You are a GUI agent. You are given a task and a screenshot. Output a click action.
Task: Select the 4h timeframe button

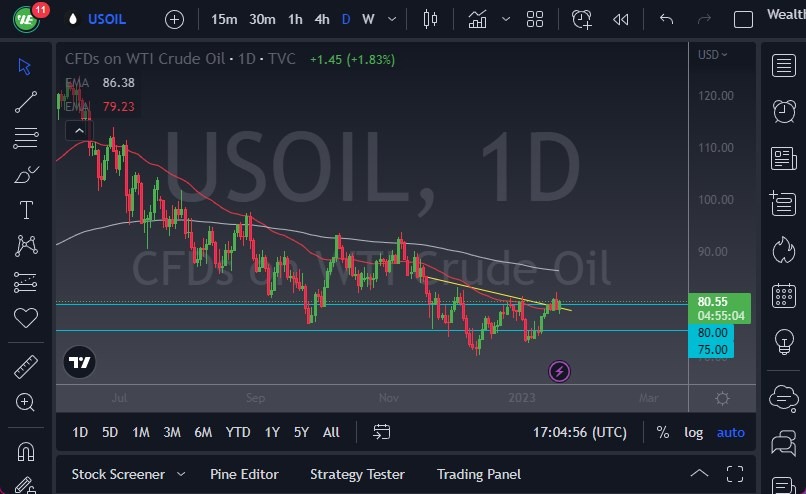pyautogui.click(x=321, y=19)
